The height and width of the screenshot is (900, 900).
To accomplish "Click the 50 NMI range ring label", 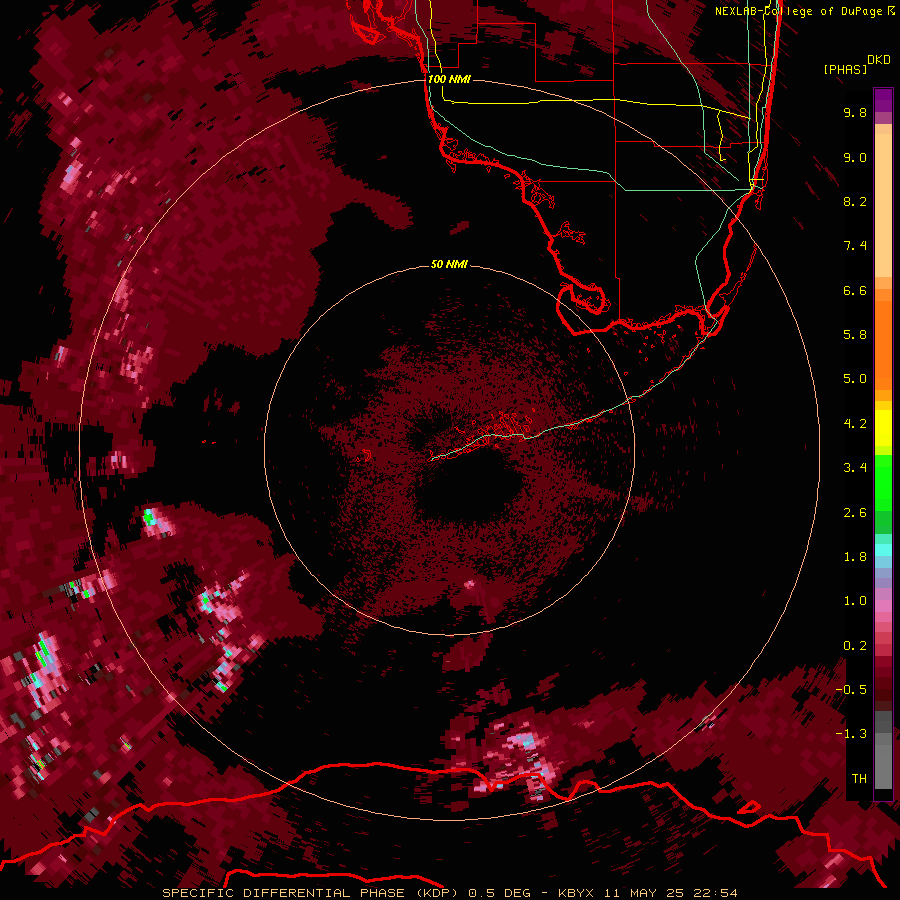I will click(449, 264).
